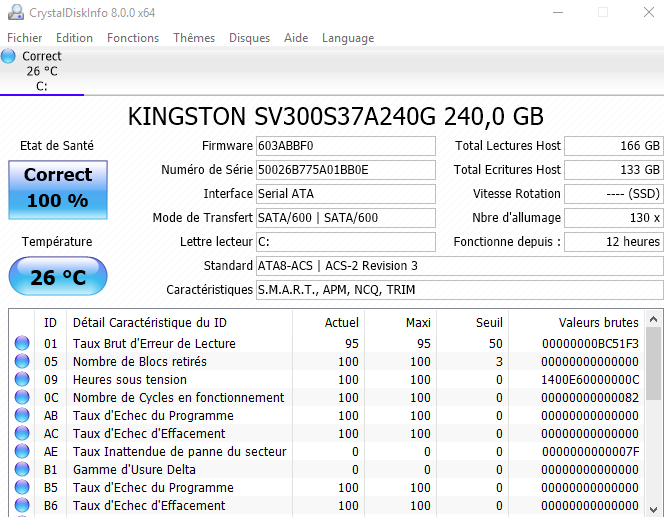Viewport: 664px width, 517px height.
Task: Open the Disques menu
Action: [249, 38]
